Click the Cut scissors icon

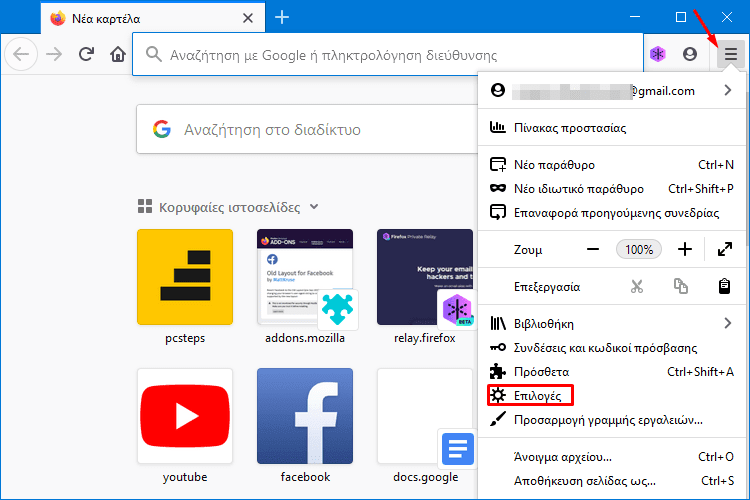coord(637,286)
